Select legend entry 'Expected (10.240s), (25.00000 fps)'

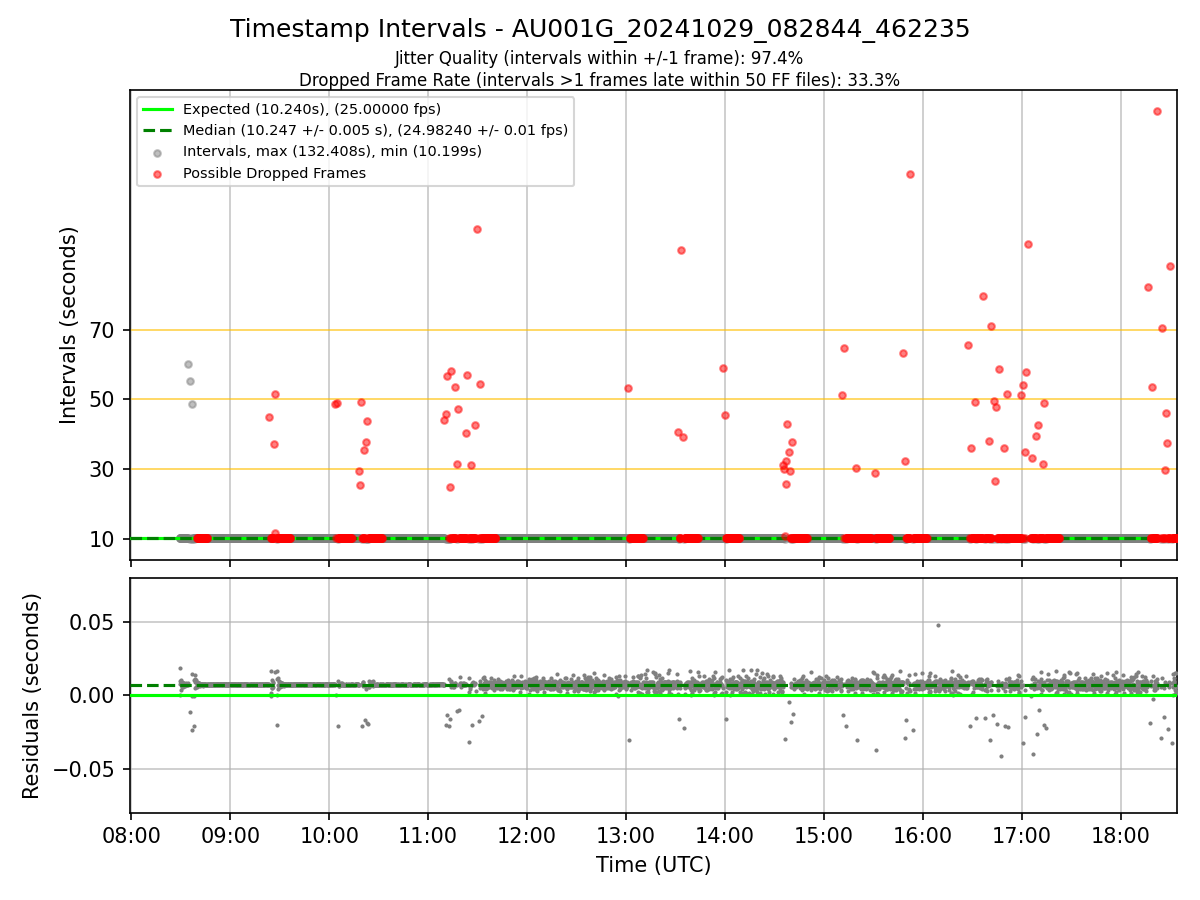click(x=312, y=109)
